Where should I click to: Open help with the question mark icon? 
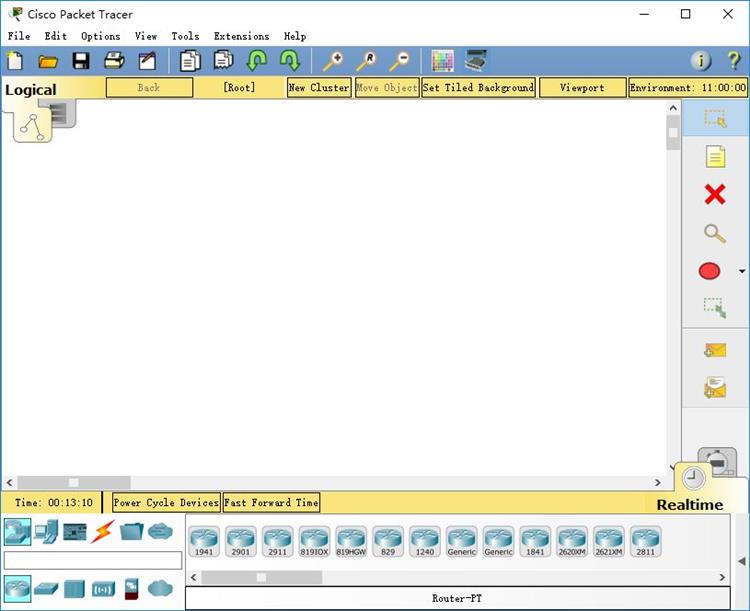pos(733,61)
